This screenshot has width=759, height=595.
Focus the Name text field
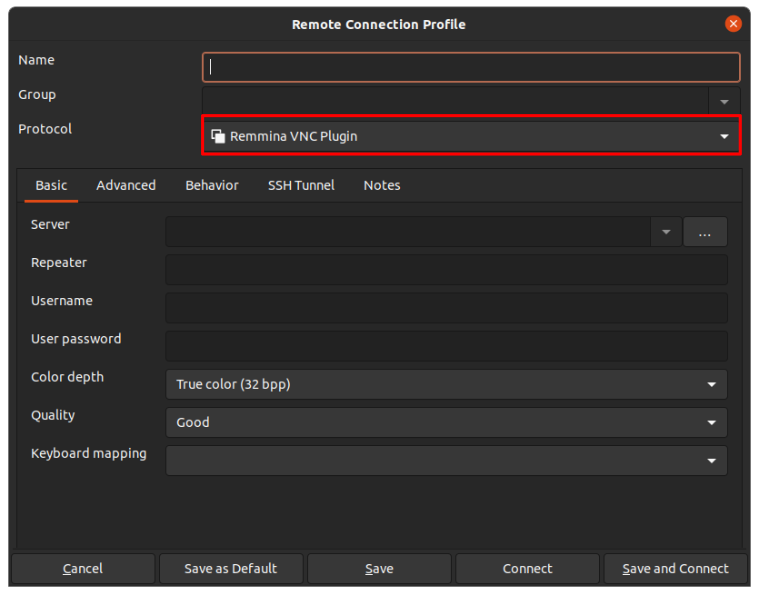coord(471,67)
